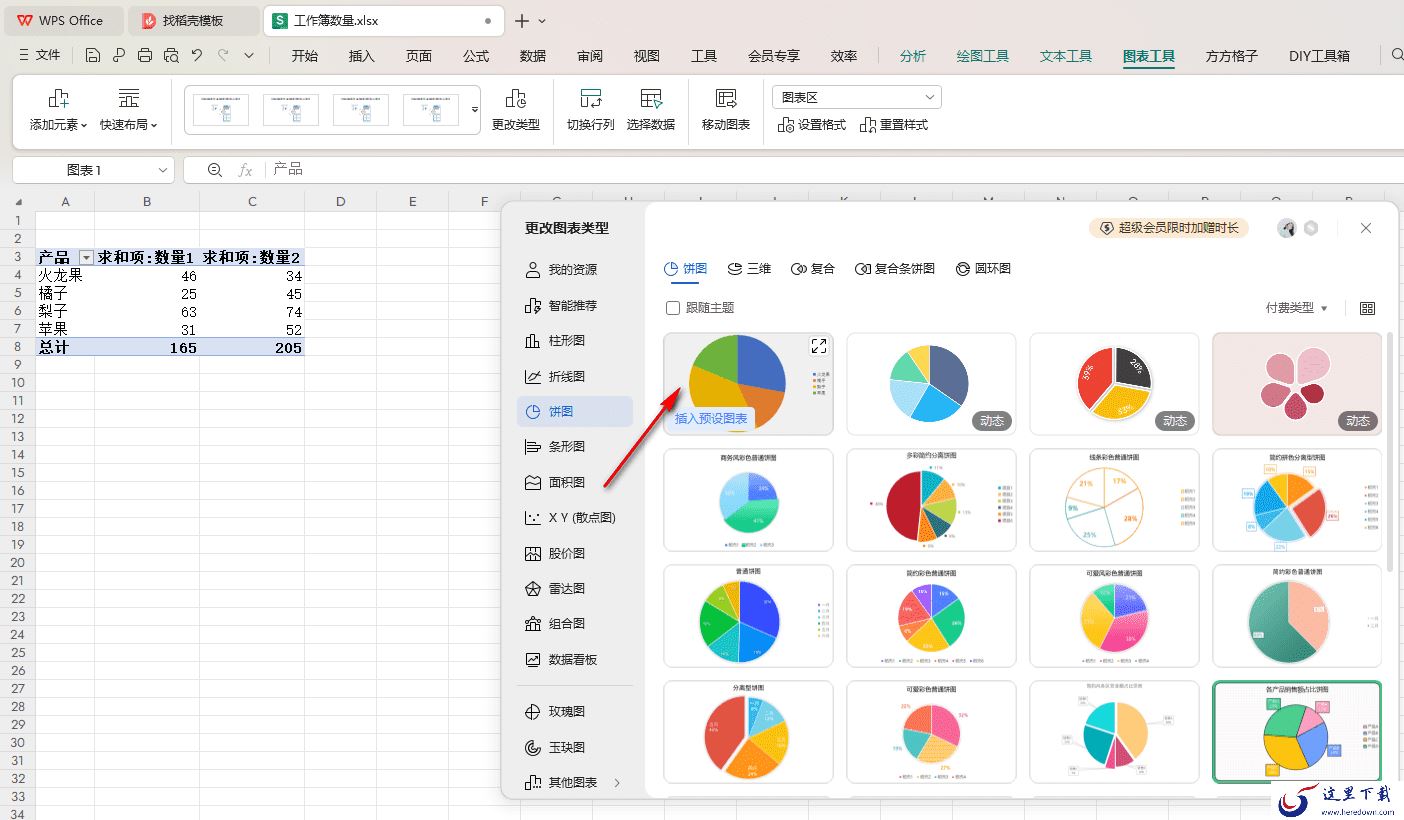This screenshot has height=820, width=1404.
Task: Open the 开始 (Home) ribbon tab
Action: pyautogui.click(x=305, y=56)
